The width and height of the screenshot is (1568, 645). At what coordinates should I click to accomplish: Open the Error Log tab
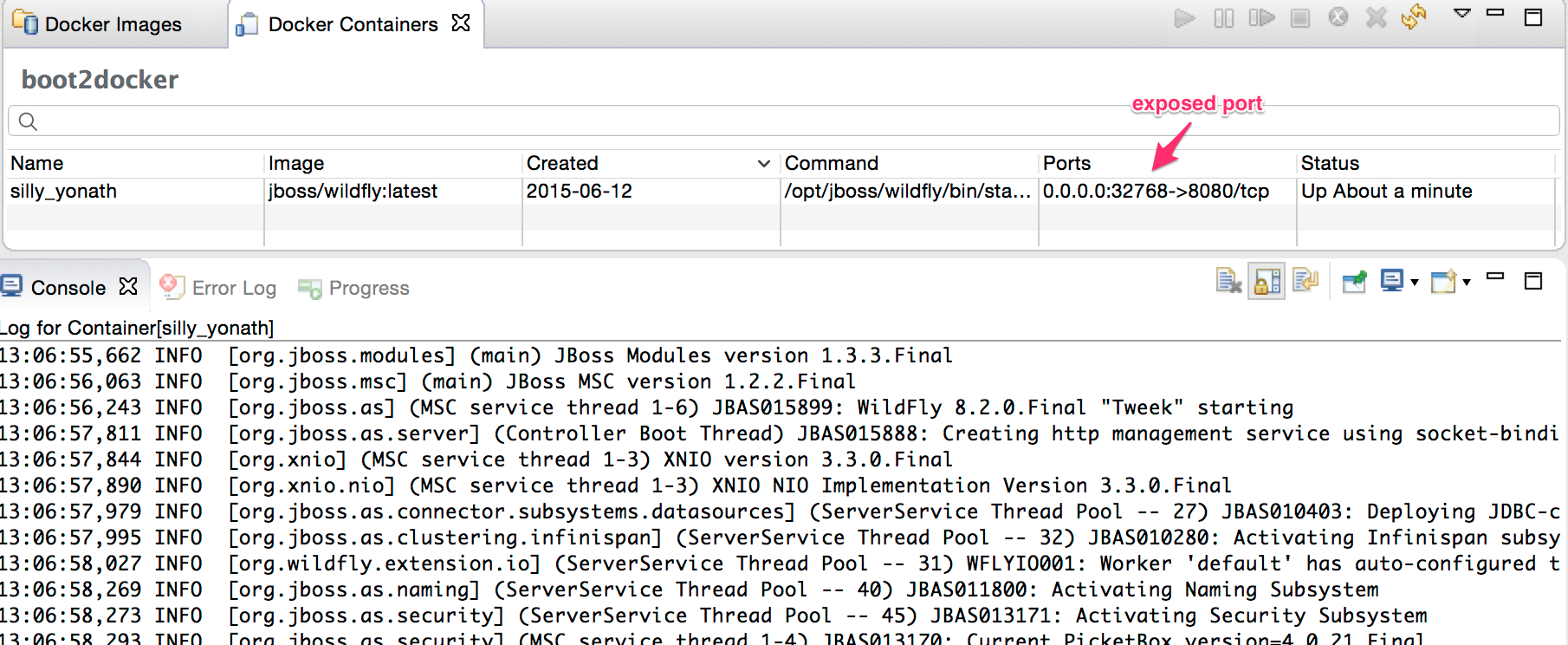coord(233,288)
